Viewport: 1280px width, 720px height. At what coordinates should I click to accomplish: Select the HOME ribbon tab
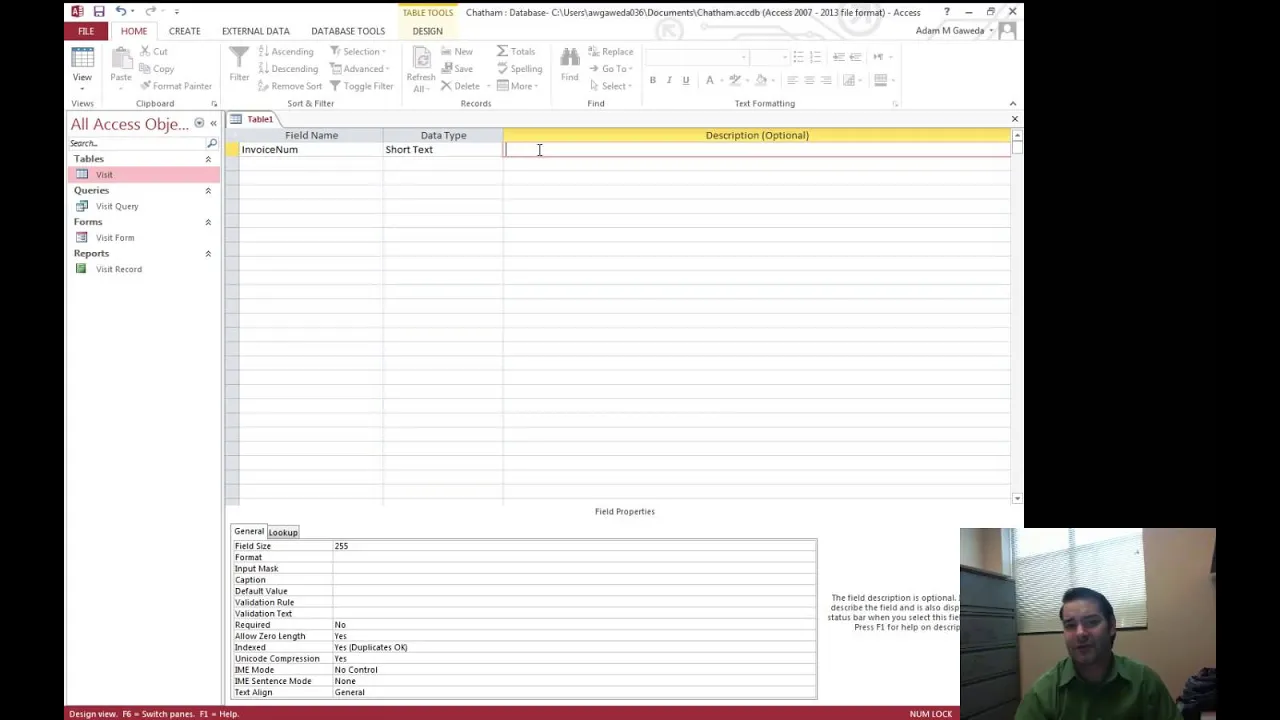(x=134, y=31)
